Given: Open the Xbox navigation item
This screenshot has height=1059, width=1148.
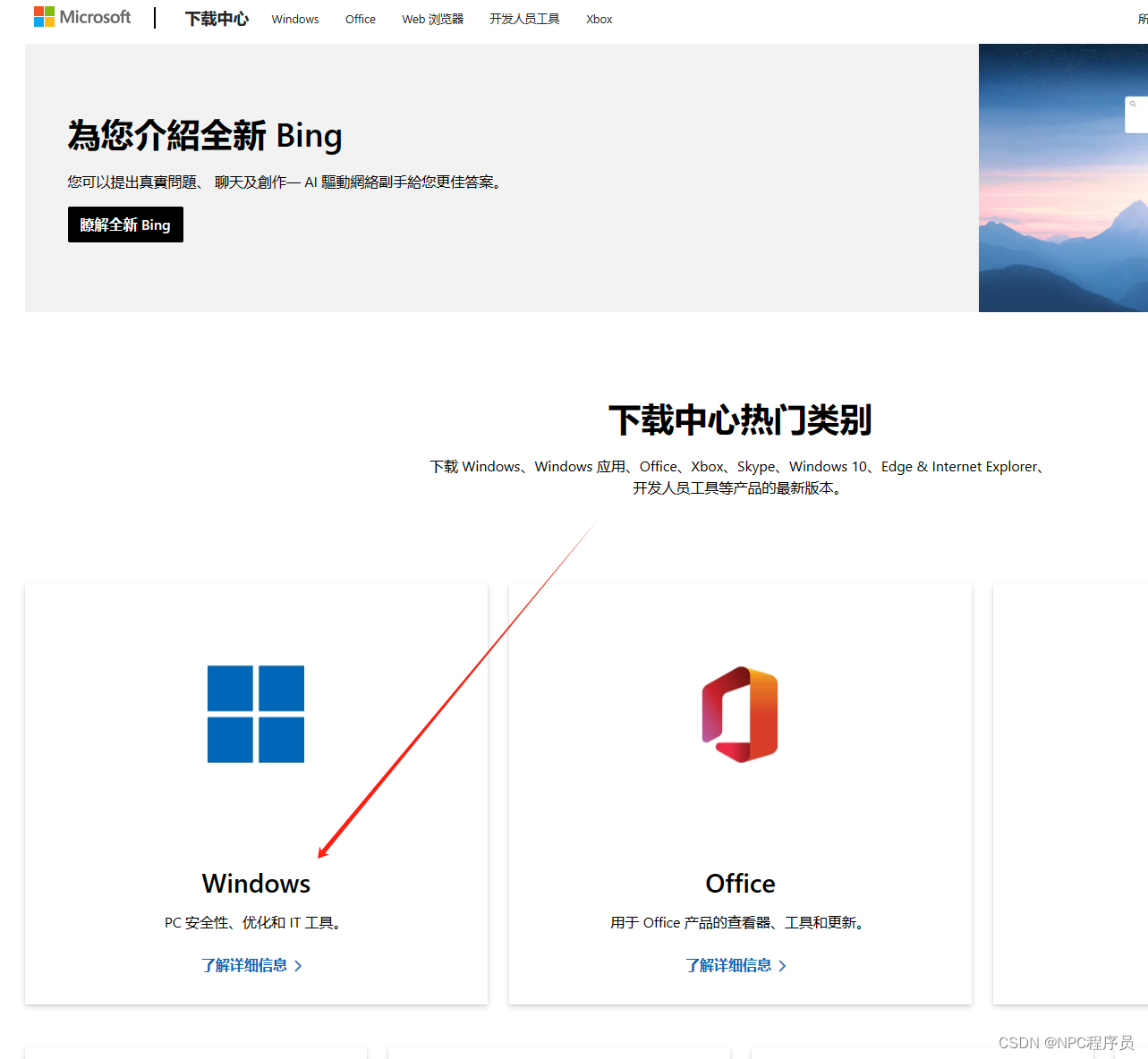Looking at the screenshot, I should click(600, 19).
